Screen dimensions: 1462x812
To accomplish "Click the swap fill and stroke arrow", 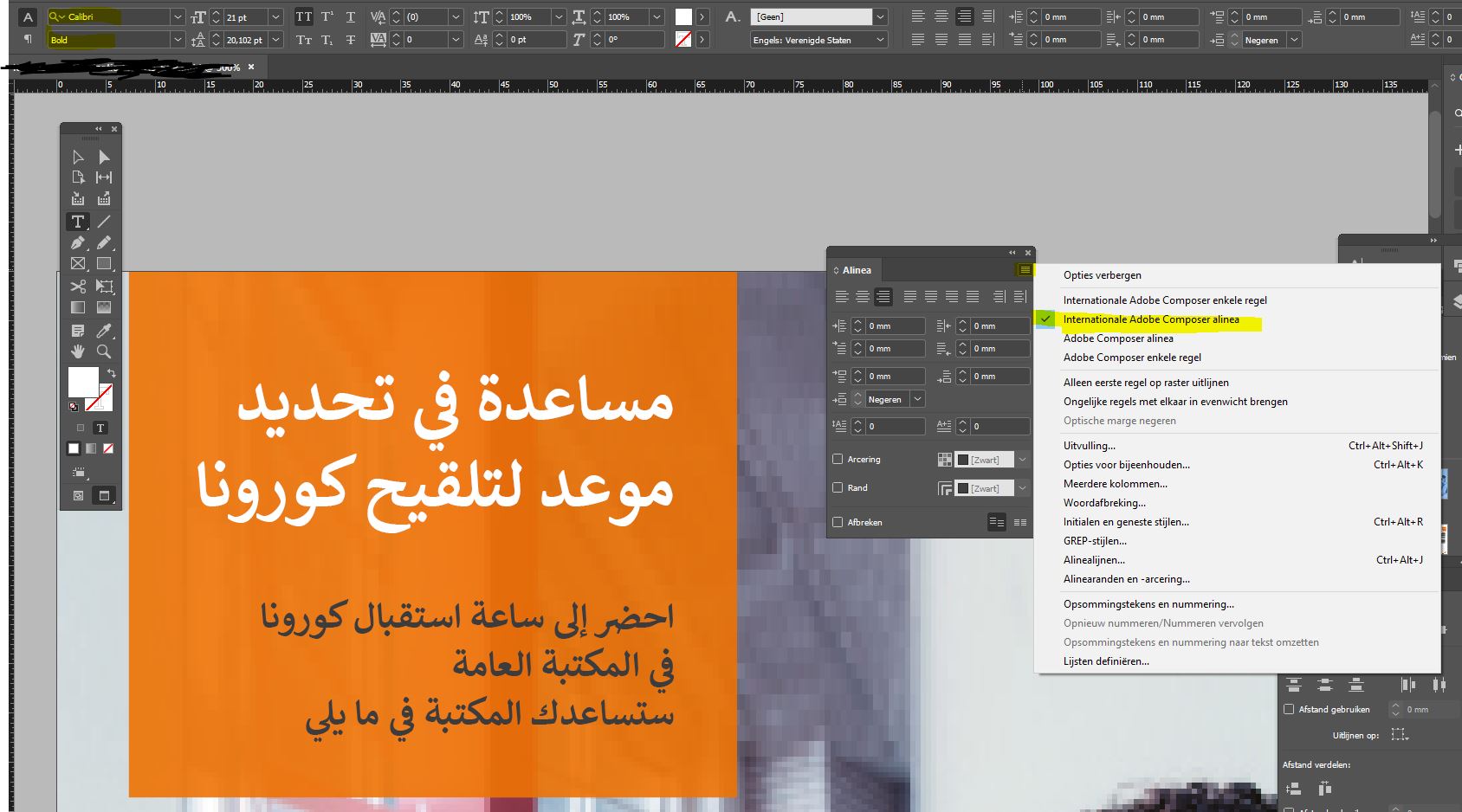I will (111, 371).
